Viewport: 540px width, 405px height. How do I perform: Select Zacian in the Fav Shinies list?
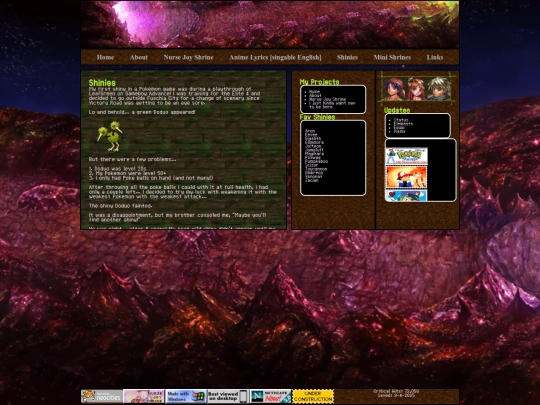tap(312, 180)
